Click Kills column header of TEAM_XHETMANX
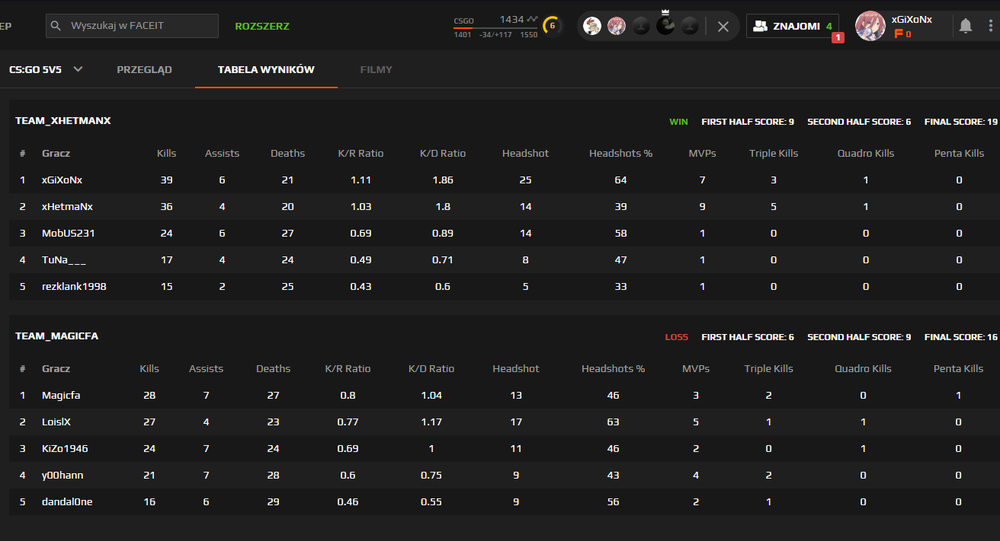This screenshot has height=541, width=1000. (x=166, y=153)
